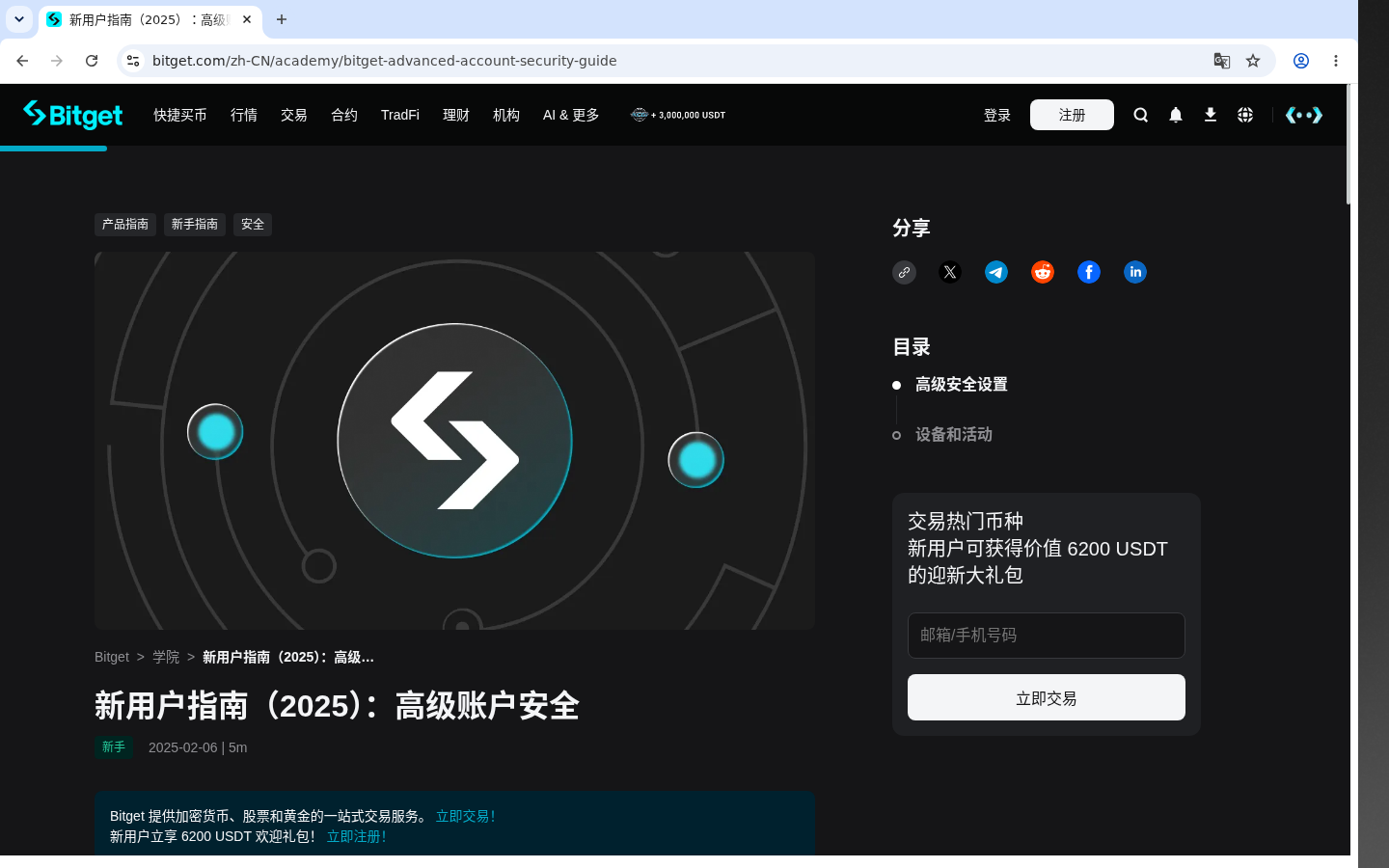Click the 登录 login link
The height and width of the screenshot is (868, 1389).
997,115
